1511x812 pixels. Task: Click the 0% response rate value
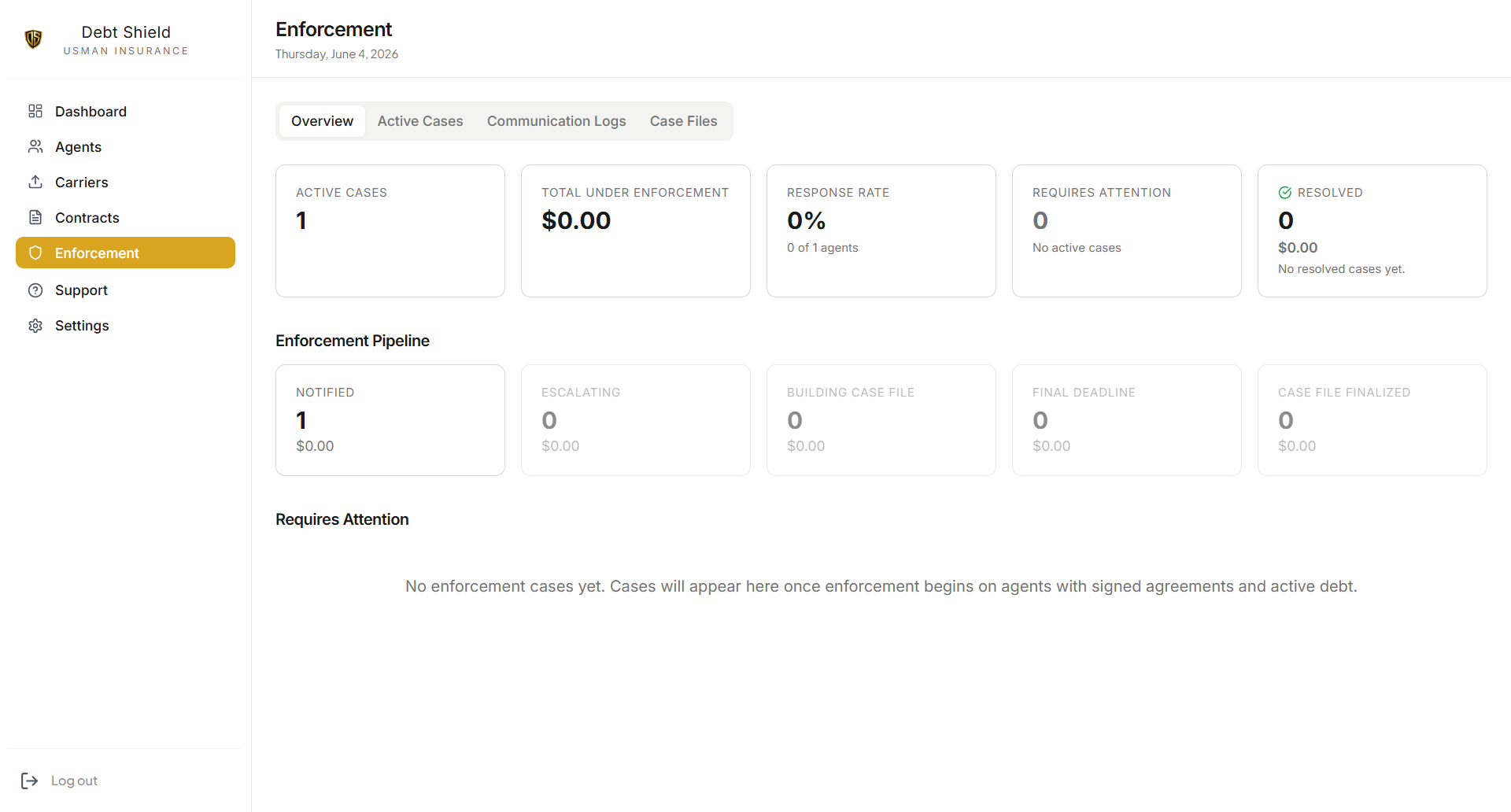click(807, 220)
